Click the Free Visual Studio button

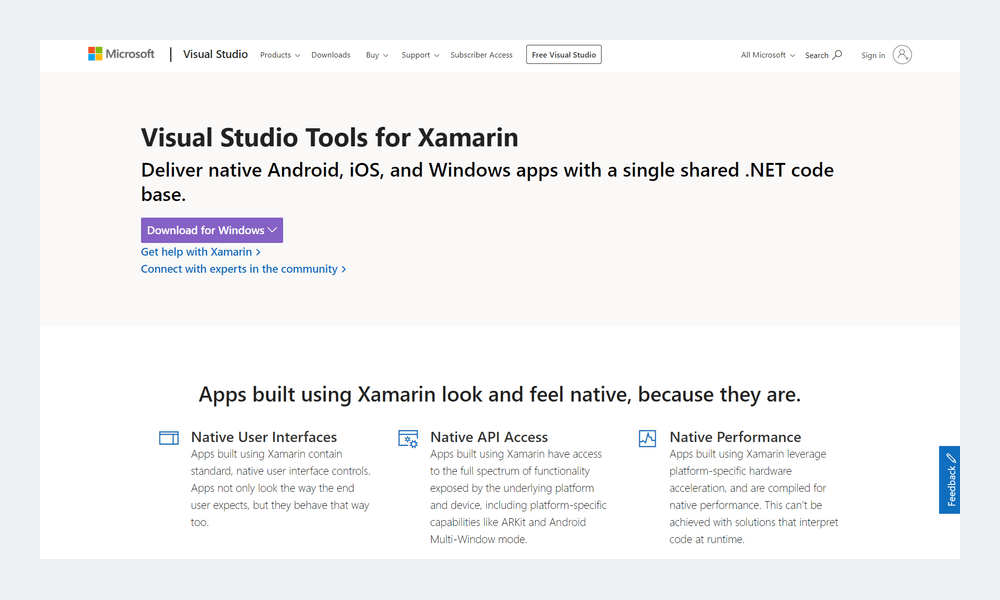(x=564, y=55)
